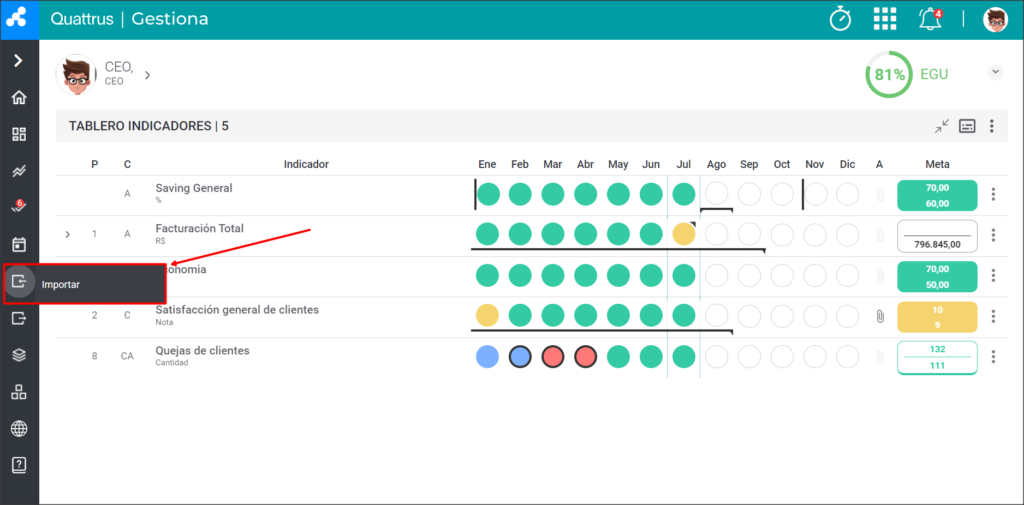Open the apps grid icon
Viewport: 1024px width, 505px height.
coord(885,19)
